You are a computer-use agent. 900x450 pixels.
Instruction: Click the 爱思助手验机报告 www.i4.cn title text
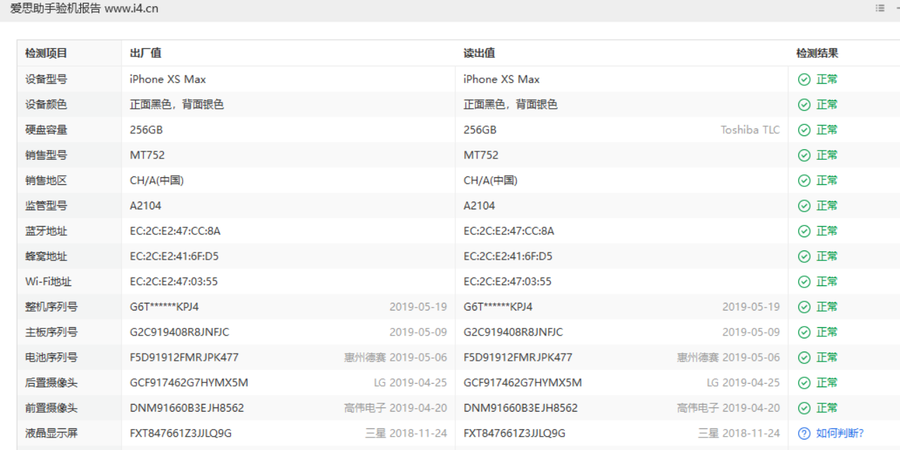pyautogui.click(x=84, y=8)
